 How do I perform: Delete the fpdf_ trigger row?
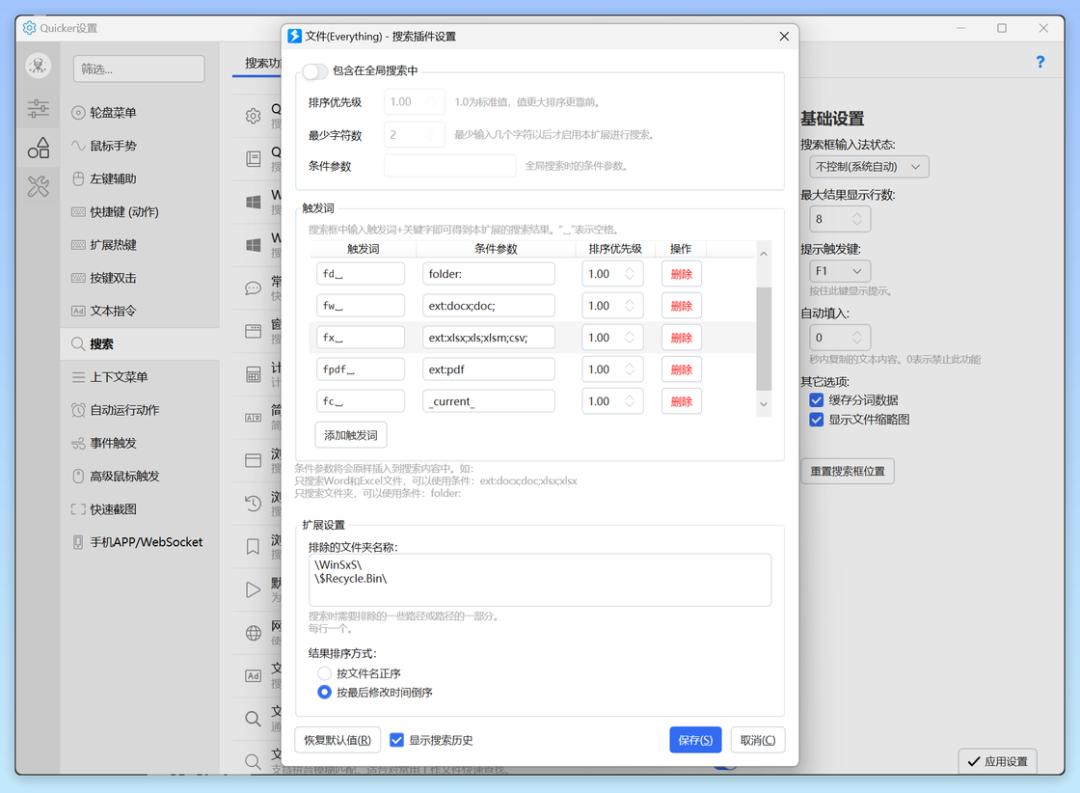[x=681, y=369]
